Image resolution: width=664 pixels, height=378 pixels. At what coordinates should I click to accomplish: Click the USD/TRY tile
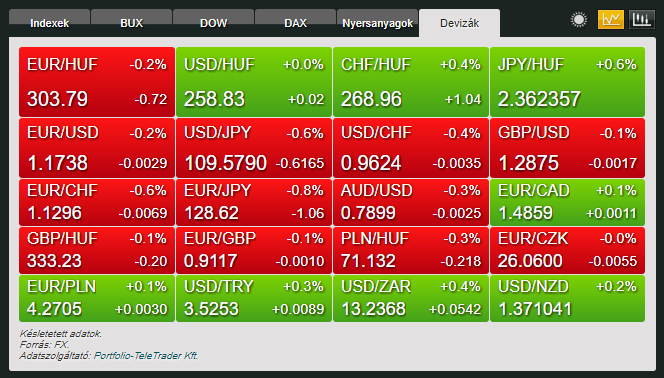coord(254,298)
